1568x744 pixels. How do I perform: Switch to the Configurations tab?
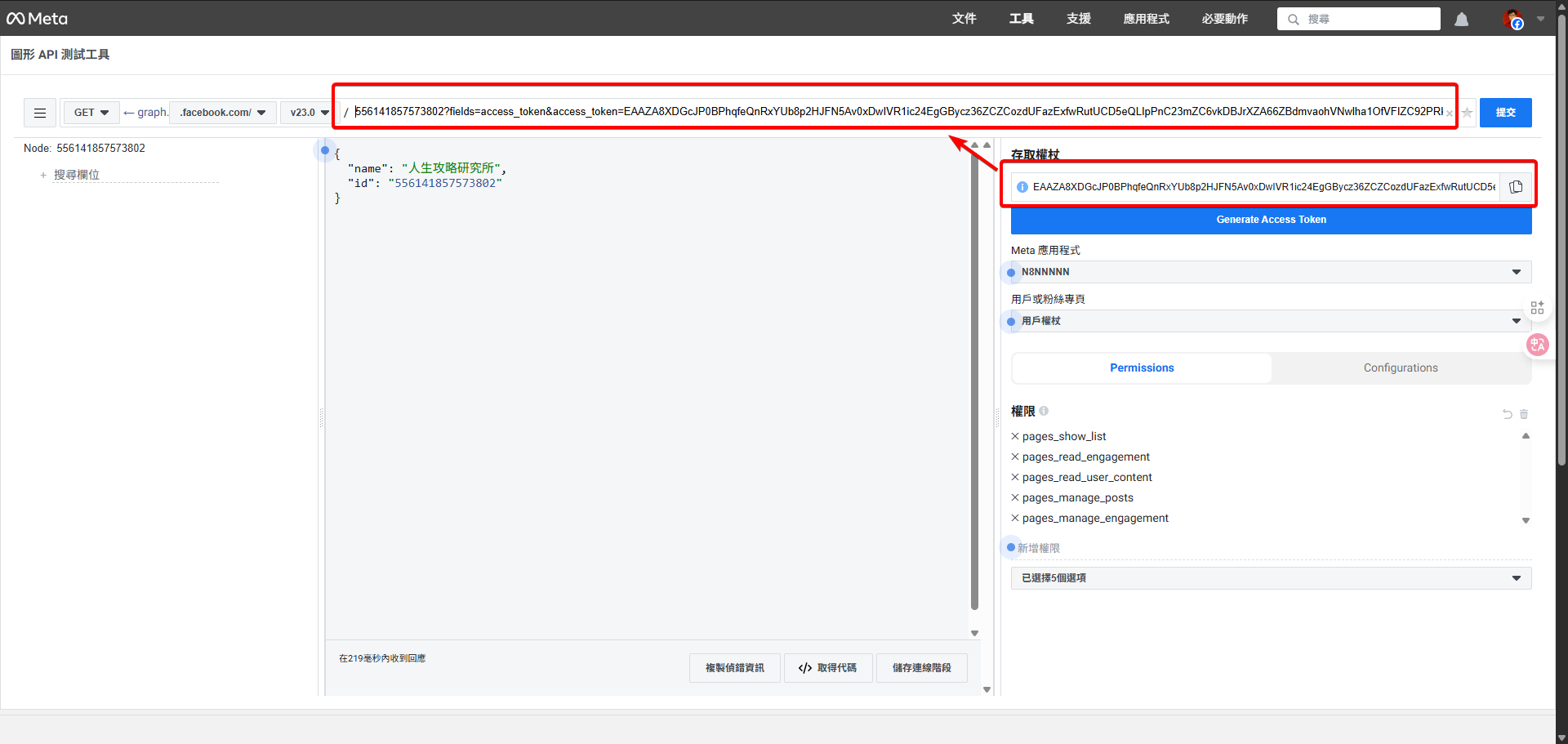tap(1400, 368)
